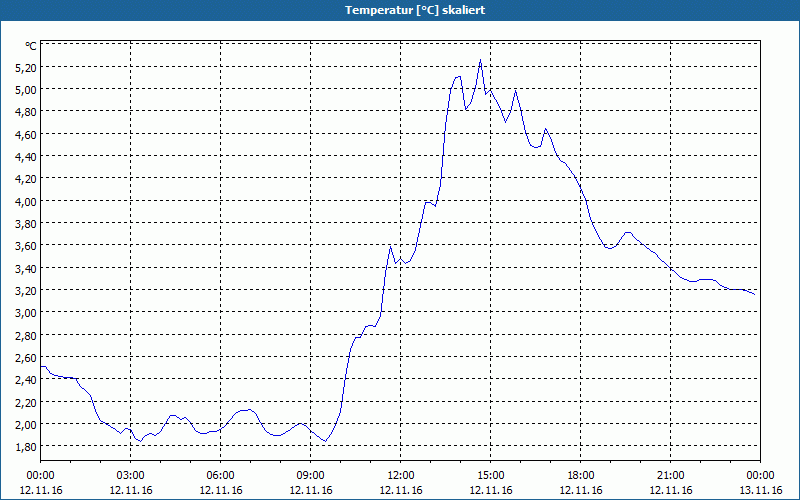Click the 2,40 y-axis label

[x=27, y=380]
